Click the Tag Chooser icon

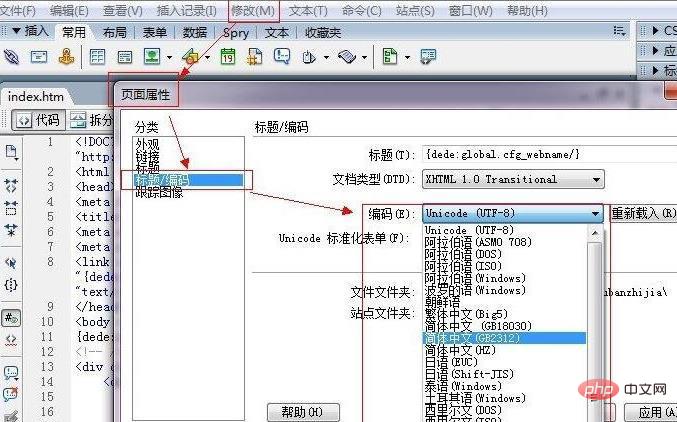point(428,57)
